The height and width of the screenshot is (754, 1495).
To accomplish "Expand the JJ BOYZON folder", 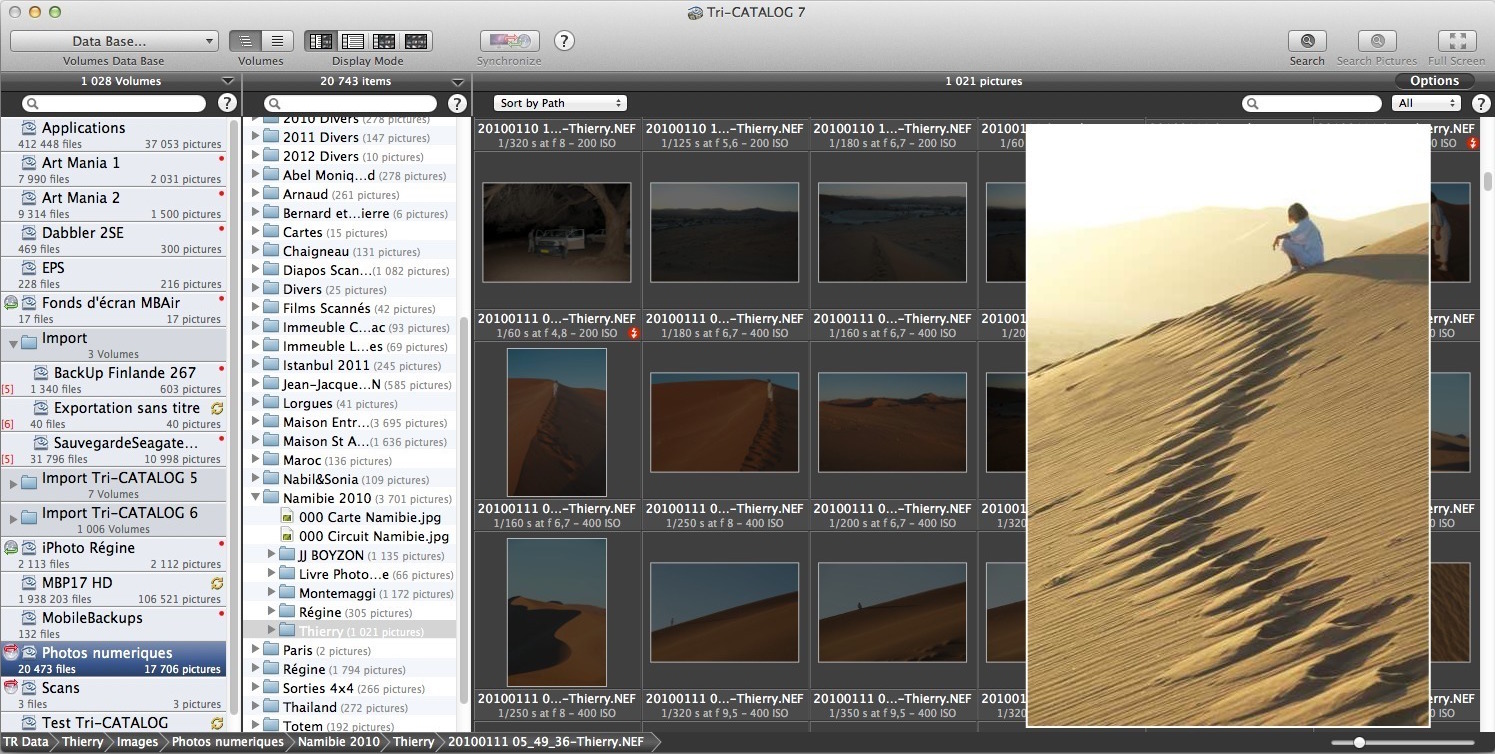I will (x=271, y=555).
